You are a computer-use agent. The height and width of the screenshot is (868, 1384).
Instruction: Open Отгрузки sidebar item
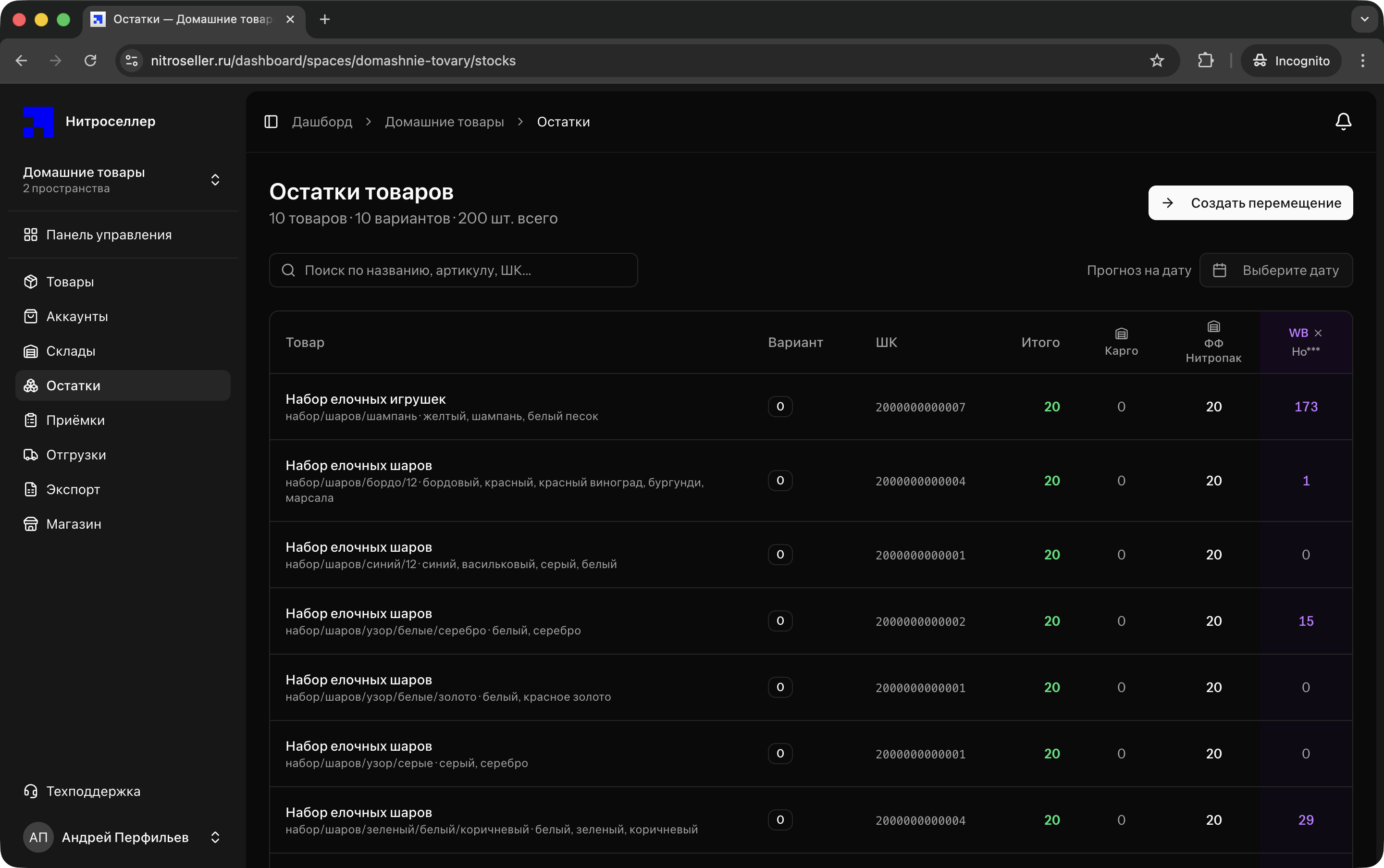click(76, 455)
